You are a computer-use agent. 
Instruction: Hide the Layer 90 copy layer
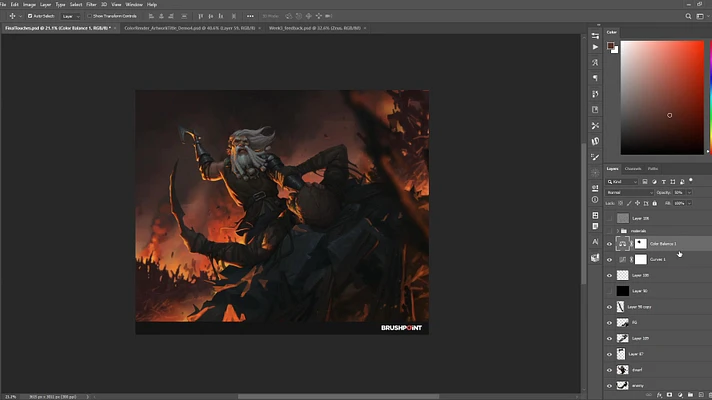pos(609,307)
